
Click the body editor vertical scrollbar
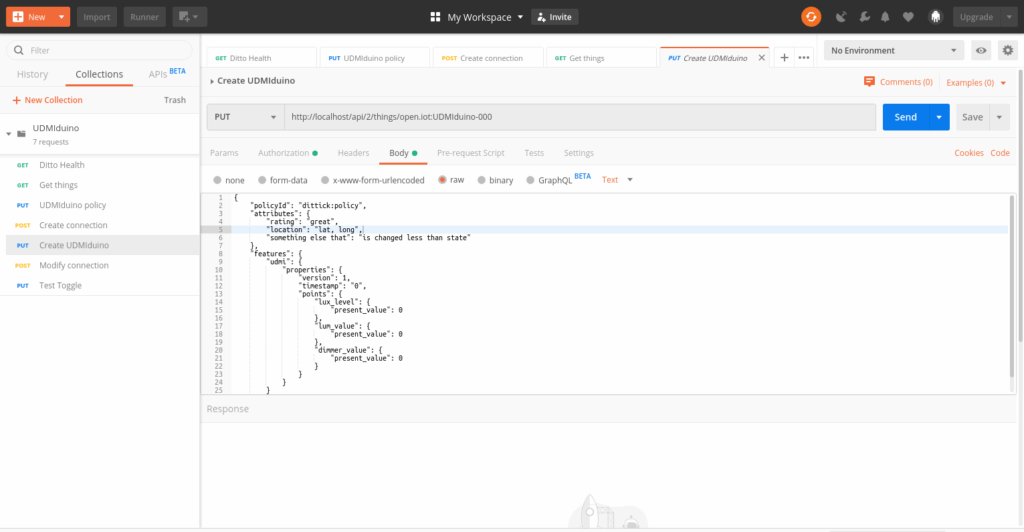click(x=1012, y=287)
